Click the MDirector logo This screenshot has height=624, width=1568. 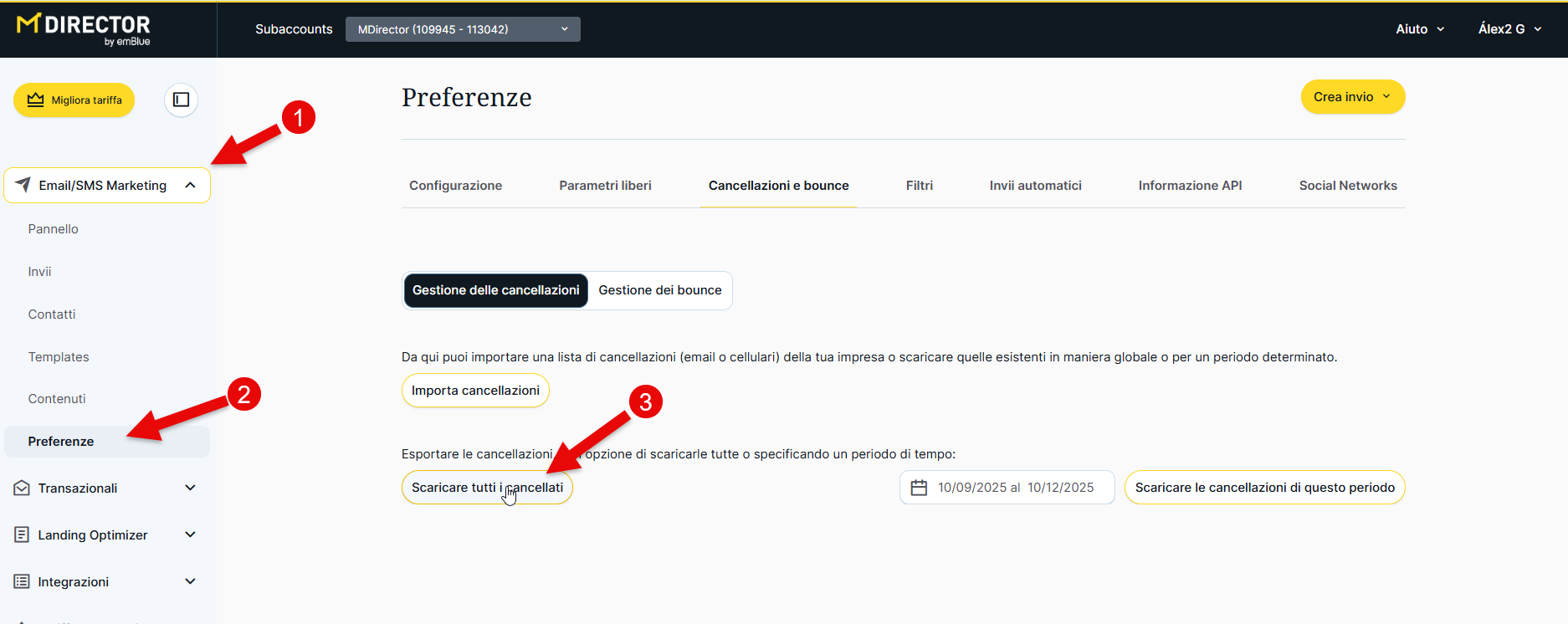pos(84,29)
